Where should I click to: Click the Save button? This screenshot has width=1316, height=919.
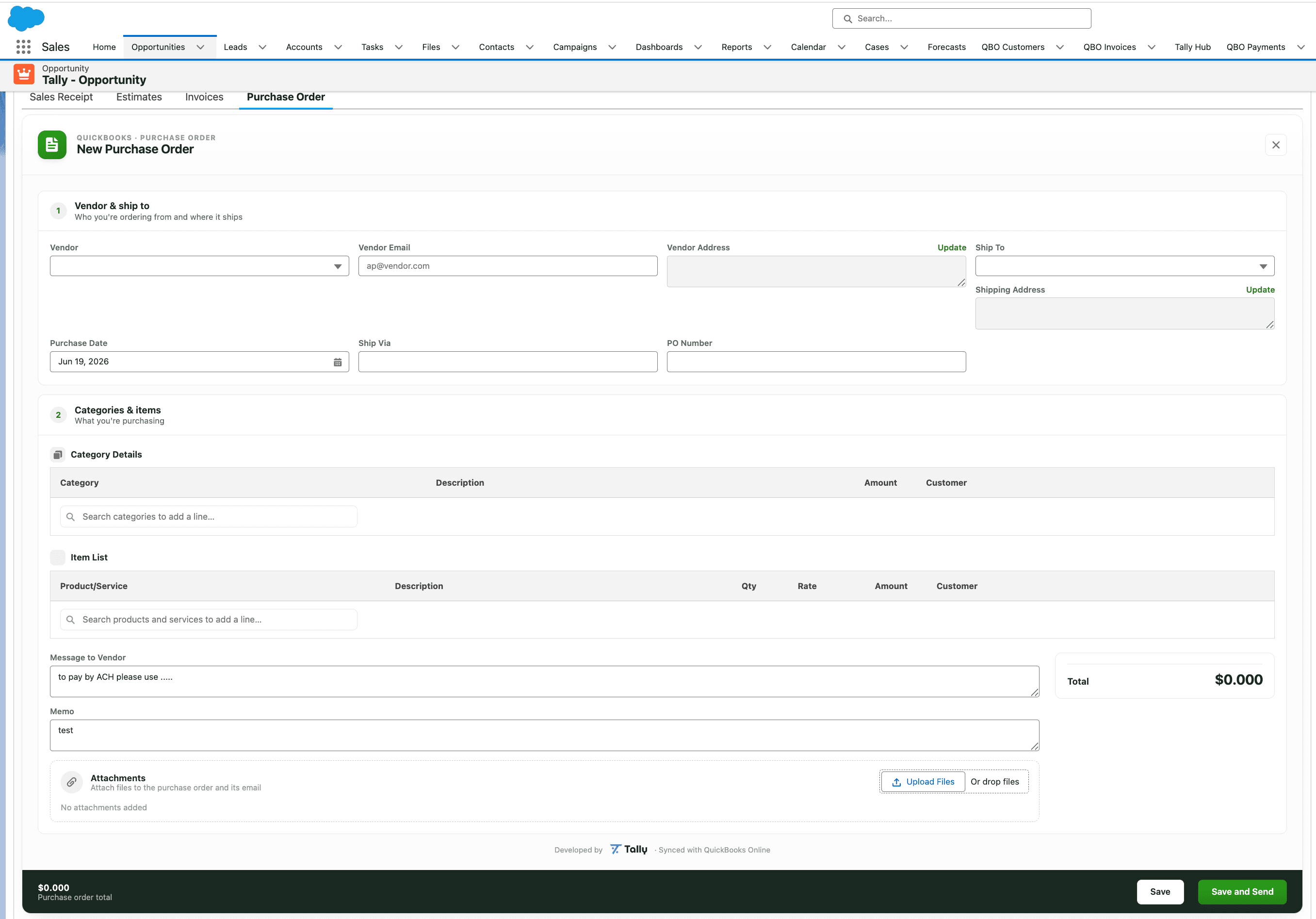point(1160,891)
